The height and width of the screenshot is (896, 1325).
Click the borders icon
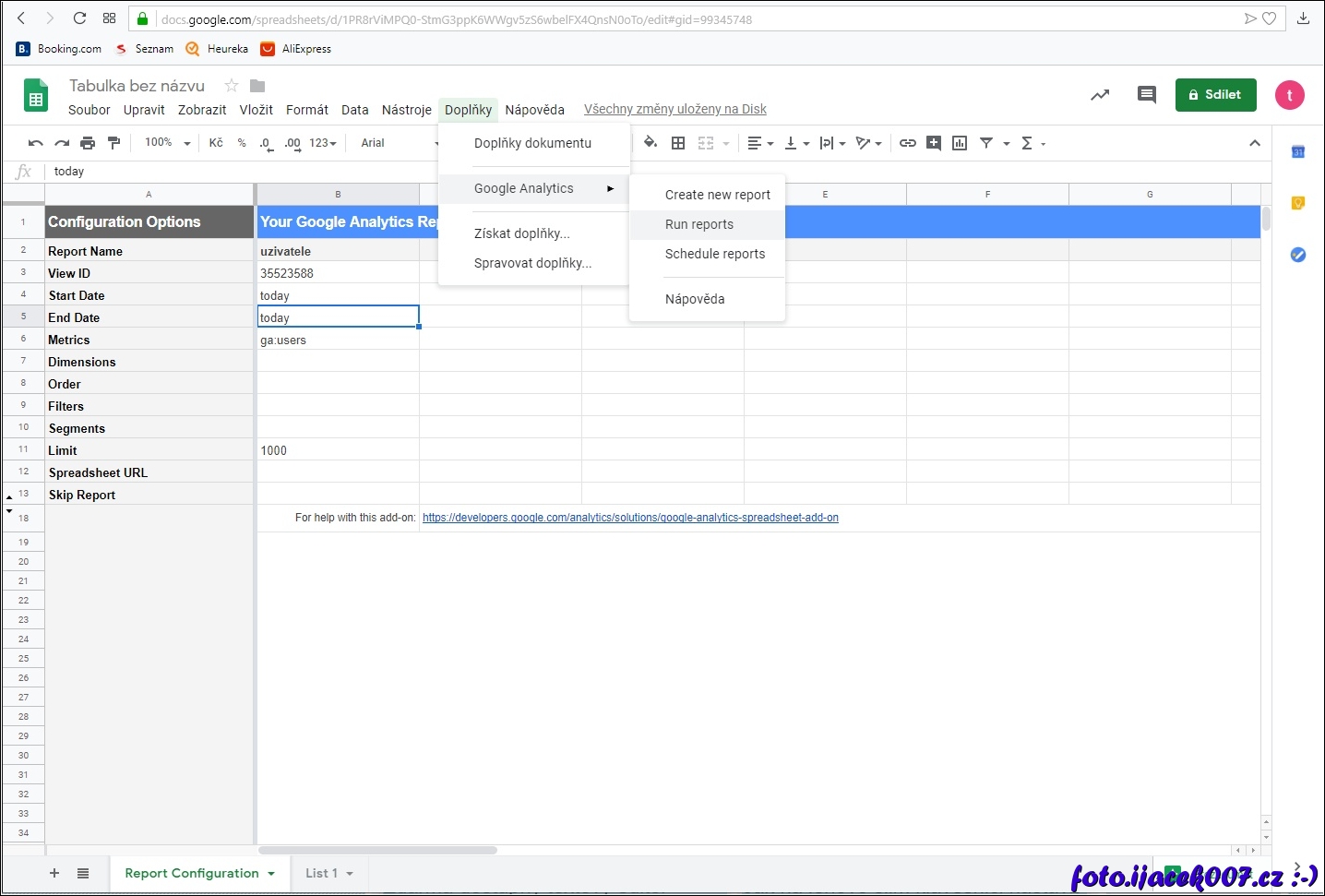(x=678, y=143)
